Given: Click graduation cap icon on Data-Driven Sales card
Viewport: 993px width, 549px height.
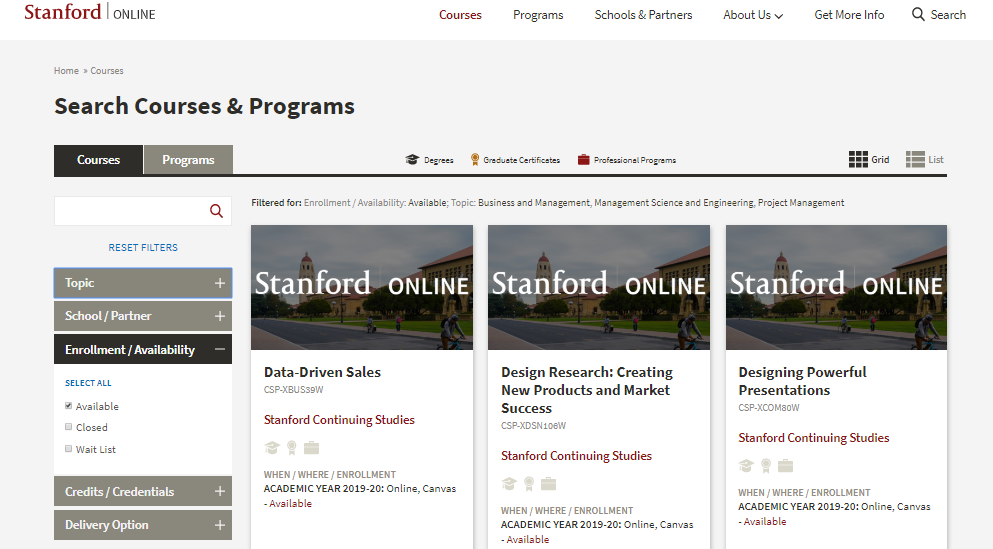Looking at the screenshot, I should [272, 448].
